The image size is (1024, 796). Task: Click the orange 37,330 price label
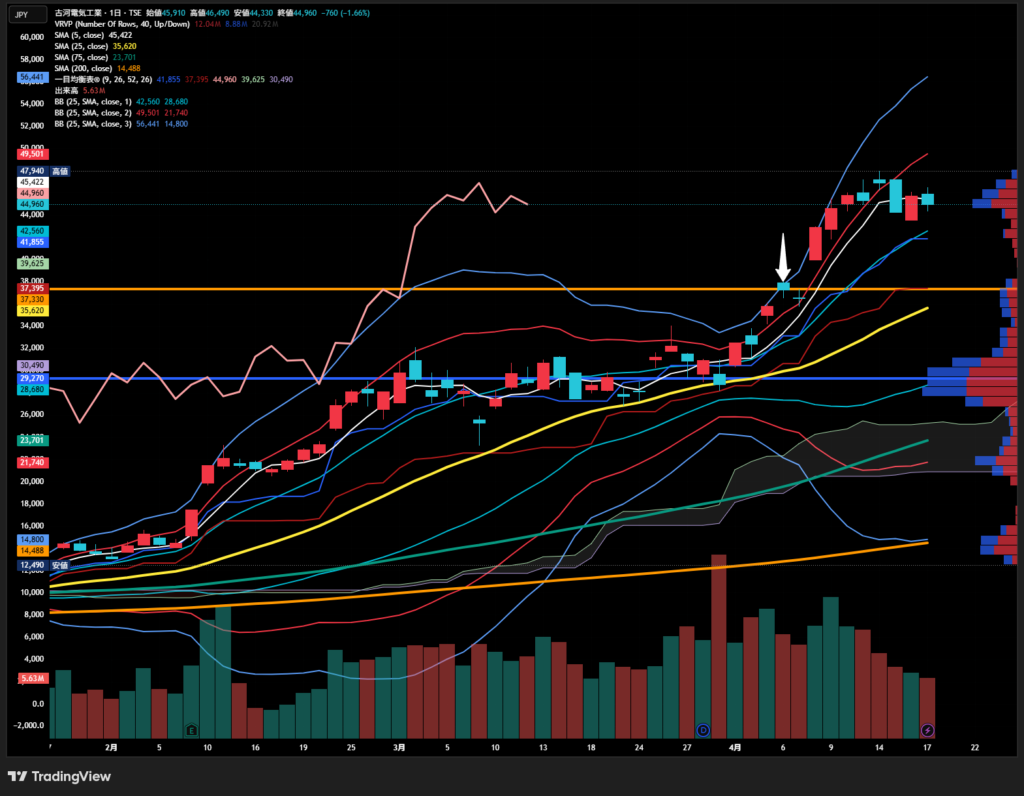(x=31, y=299)
